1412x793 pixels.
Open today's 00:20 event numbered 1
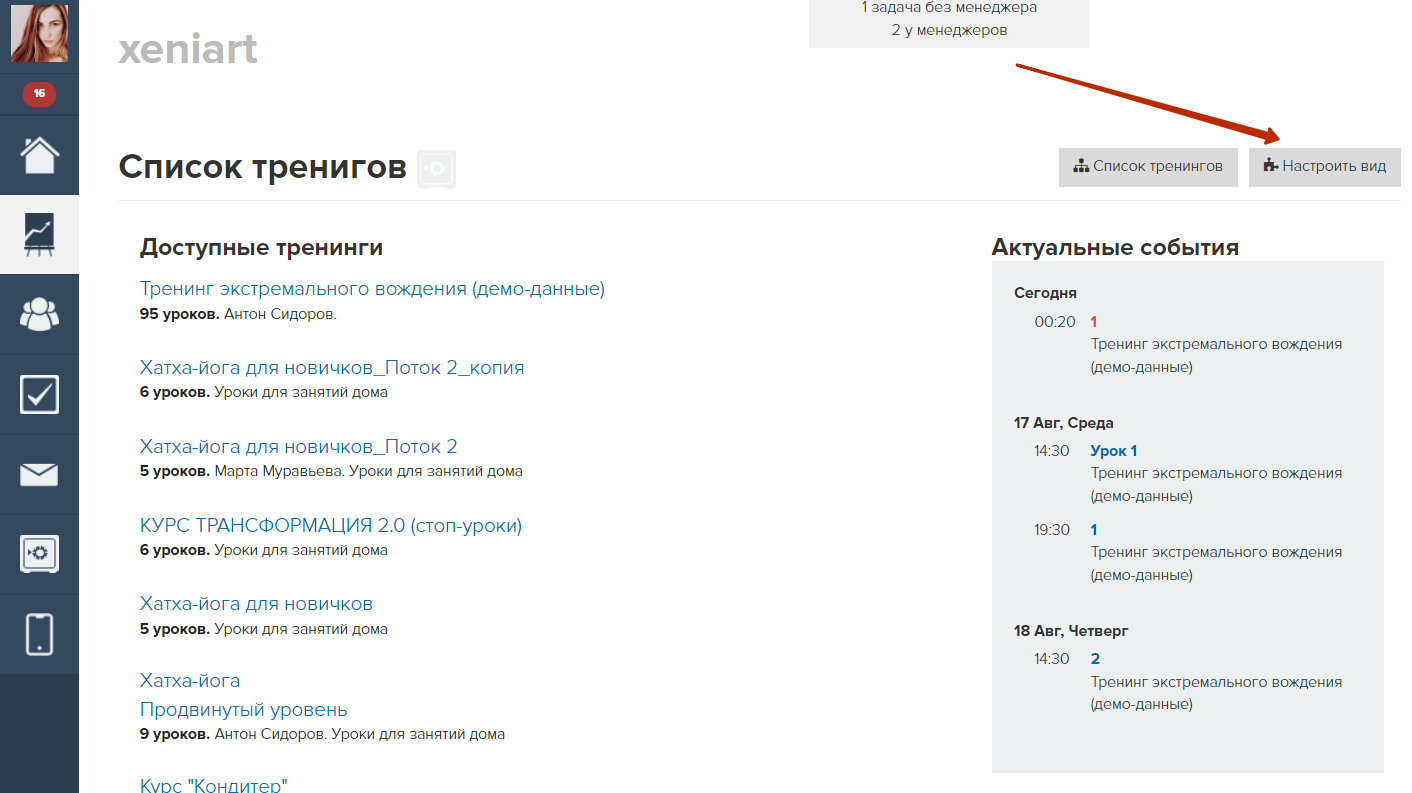point(1094,322)
